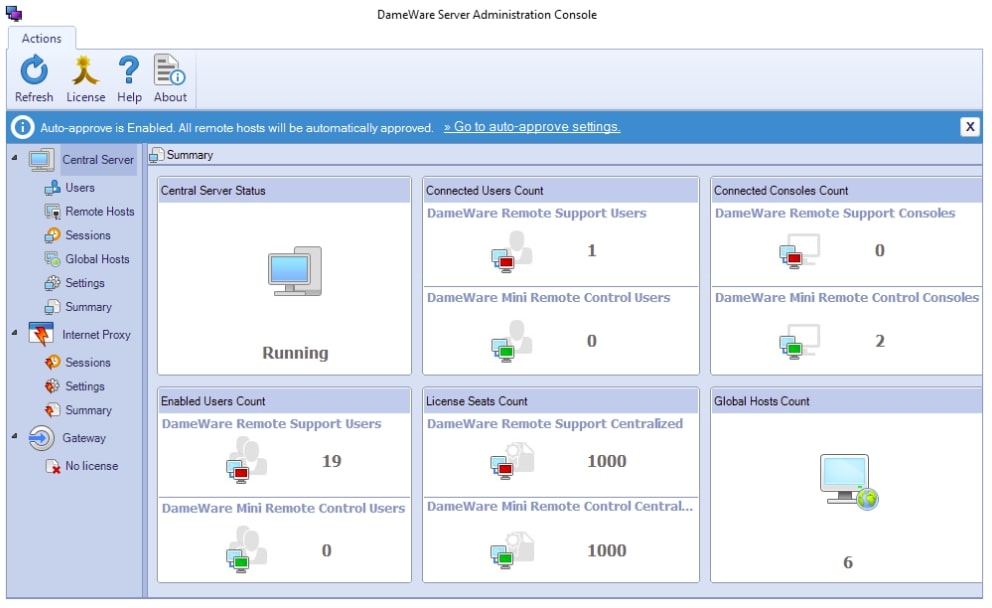The image size is (992, 608).
Task: Open Settings under Internet Proxy
Action: (x=85, y=386)
